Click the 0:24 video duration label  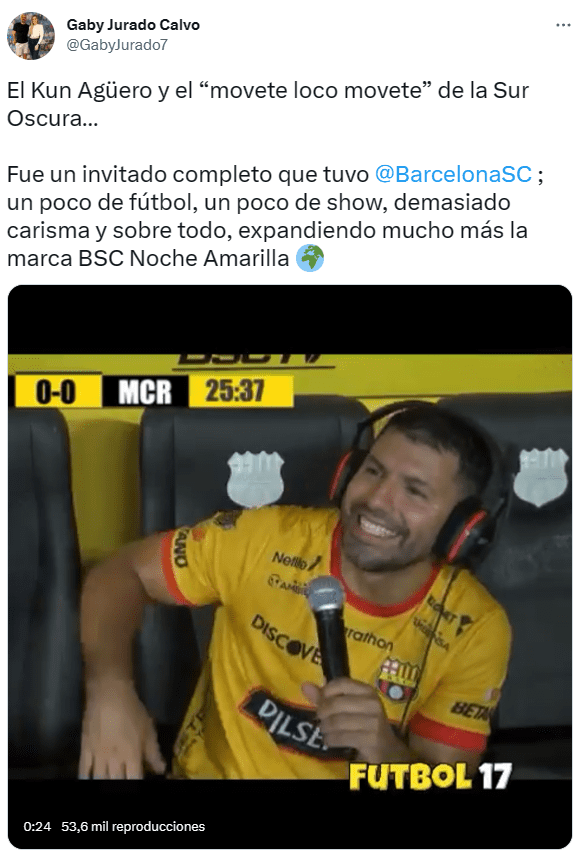click(37, 826)
